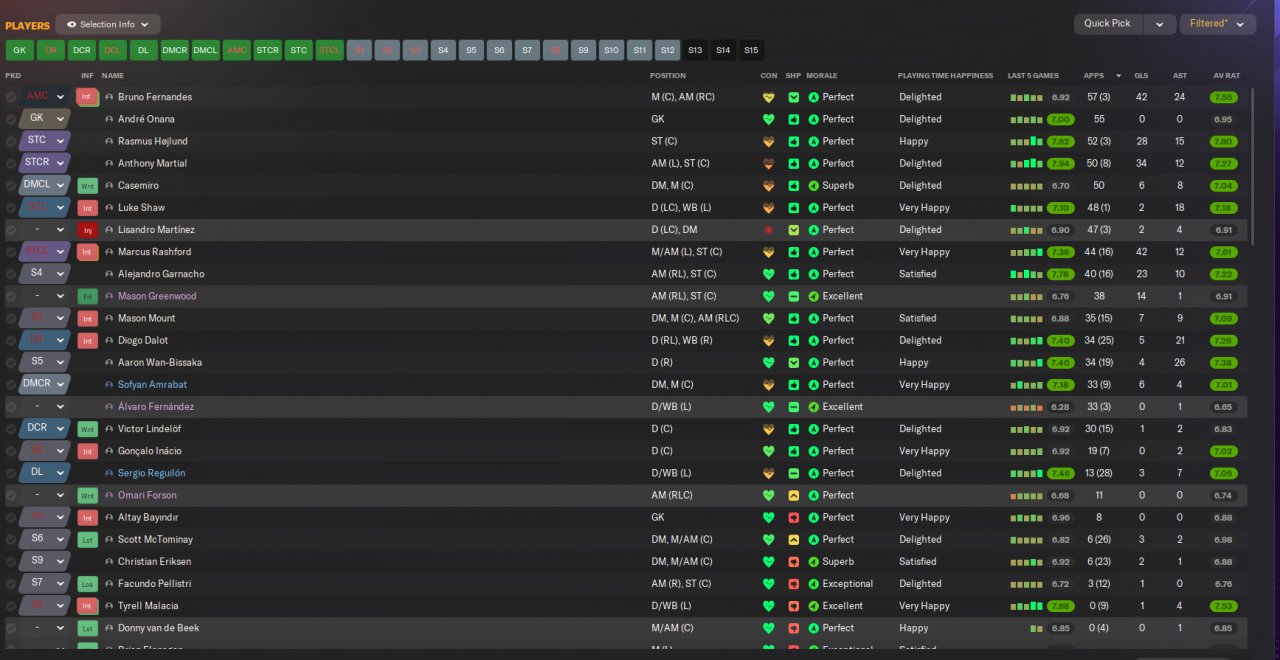Sort the list by AV RAT column
The width and height of the screenshot is (1280, 660).
1226,75
